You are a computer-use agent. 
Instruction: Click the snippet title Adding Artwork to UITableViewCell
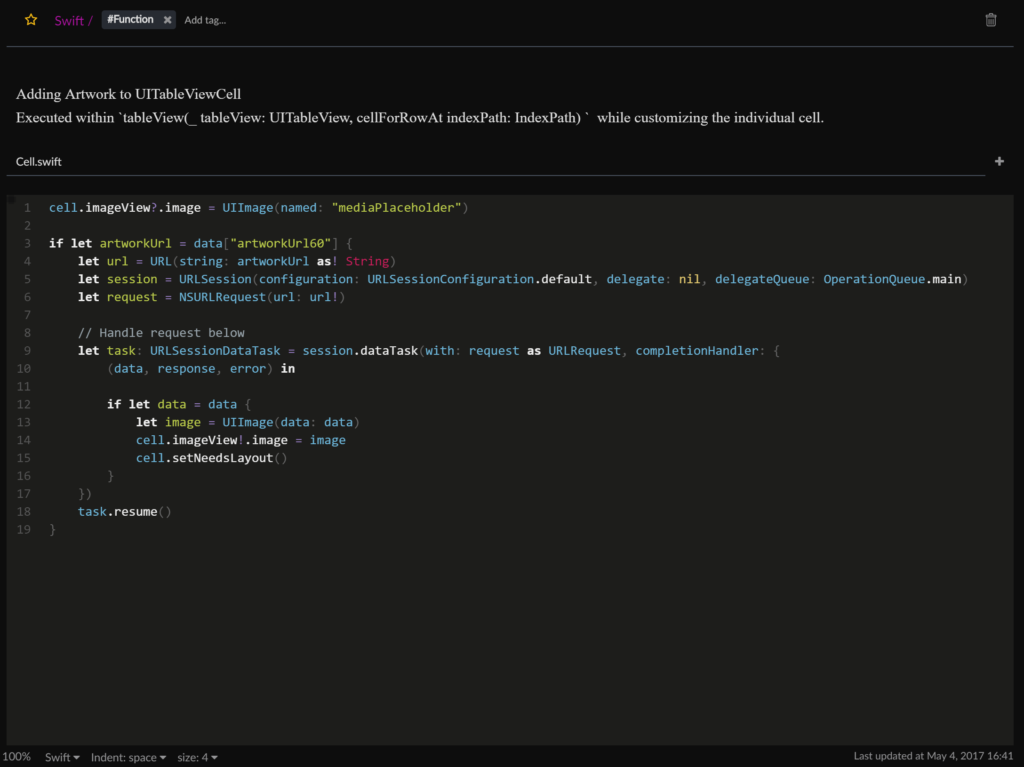click(x=128, y=94)
